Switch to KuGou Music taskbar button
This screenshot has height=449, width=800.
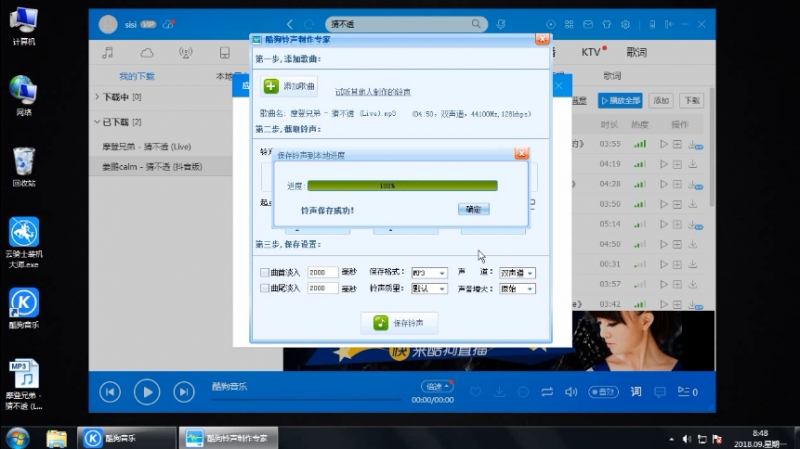(x=126, y=438)
